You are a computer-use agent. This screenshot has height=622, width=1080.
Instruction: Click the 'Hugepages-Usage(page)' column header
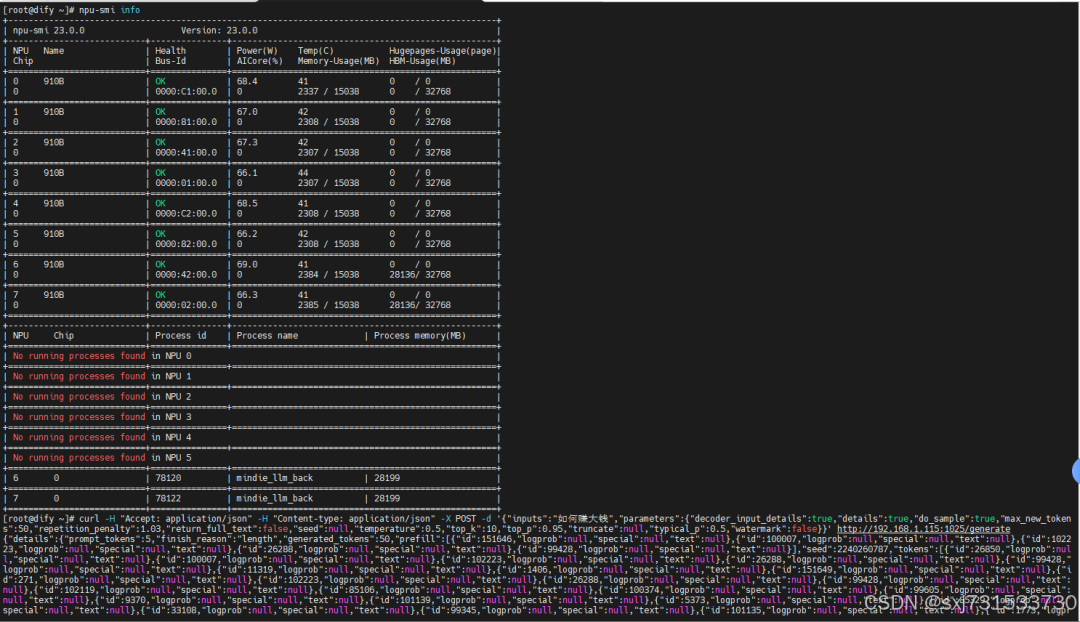(x=443, y=50)
